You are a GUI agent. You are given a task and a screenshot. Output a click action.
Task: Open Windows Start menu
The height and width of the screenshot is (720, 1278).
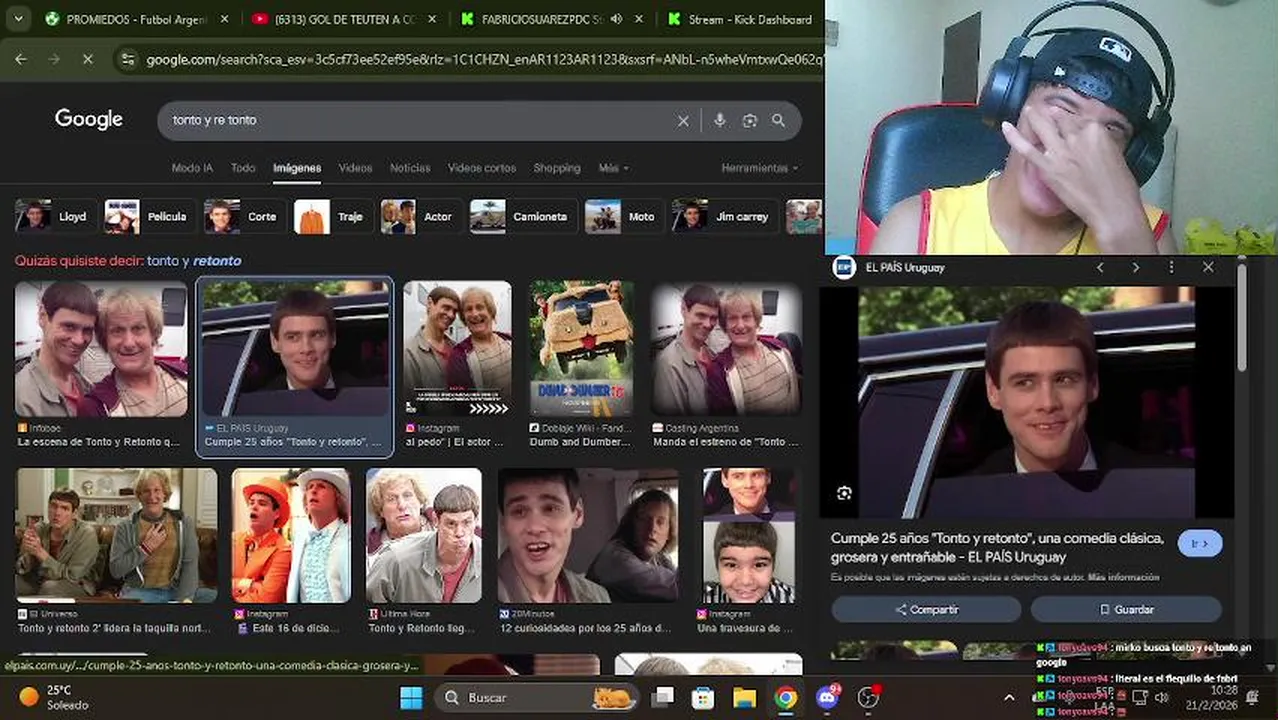click(411, 697)
